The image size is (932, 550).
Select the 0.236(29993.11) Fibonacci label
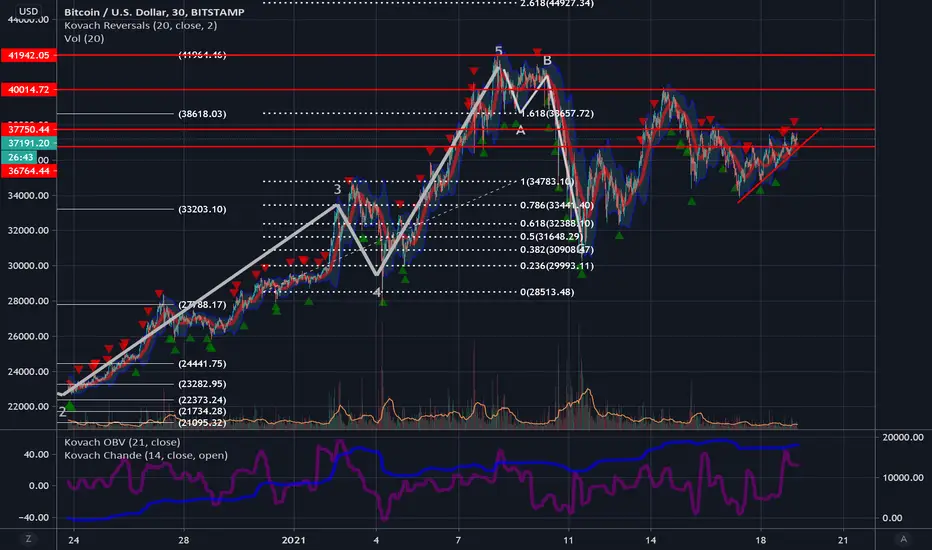coord(557,266)
